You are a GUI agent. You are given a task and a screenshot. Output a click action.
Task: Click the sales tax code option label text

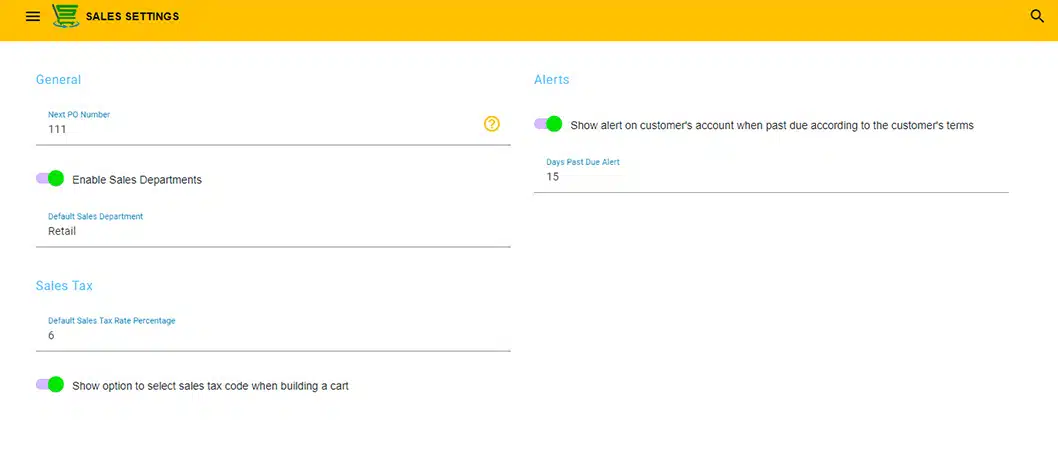210,386
